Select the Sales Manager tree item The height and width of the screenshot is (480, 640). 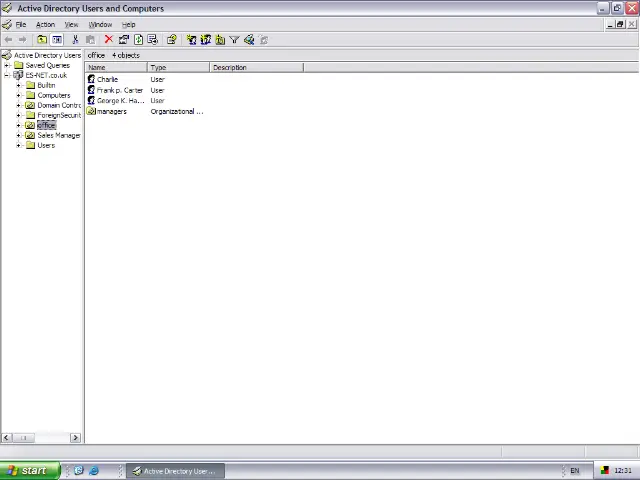(59, 135)
